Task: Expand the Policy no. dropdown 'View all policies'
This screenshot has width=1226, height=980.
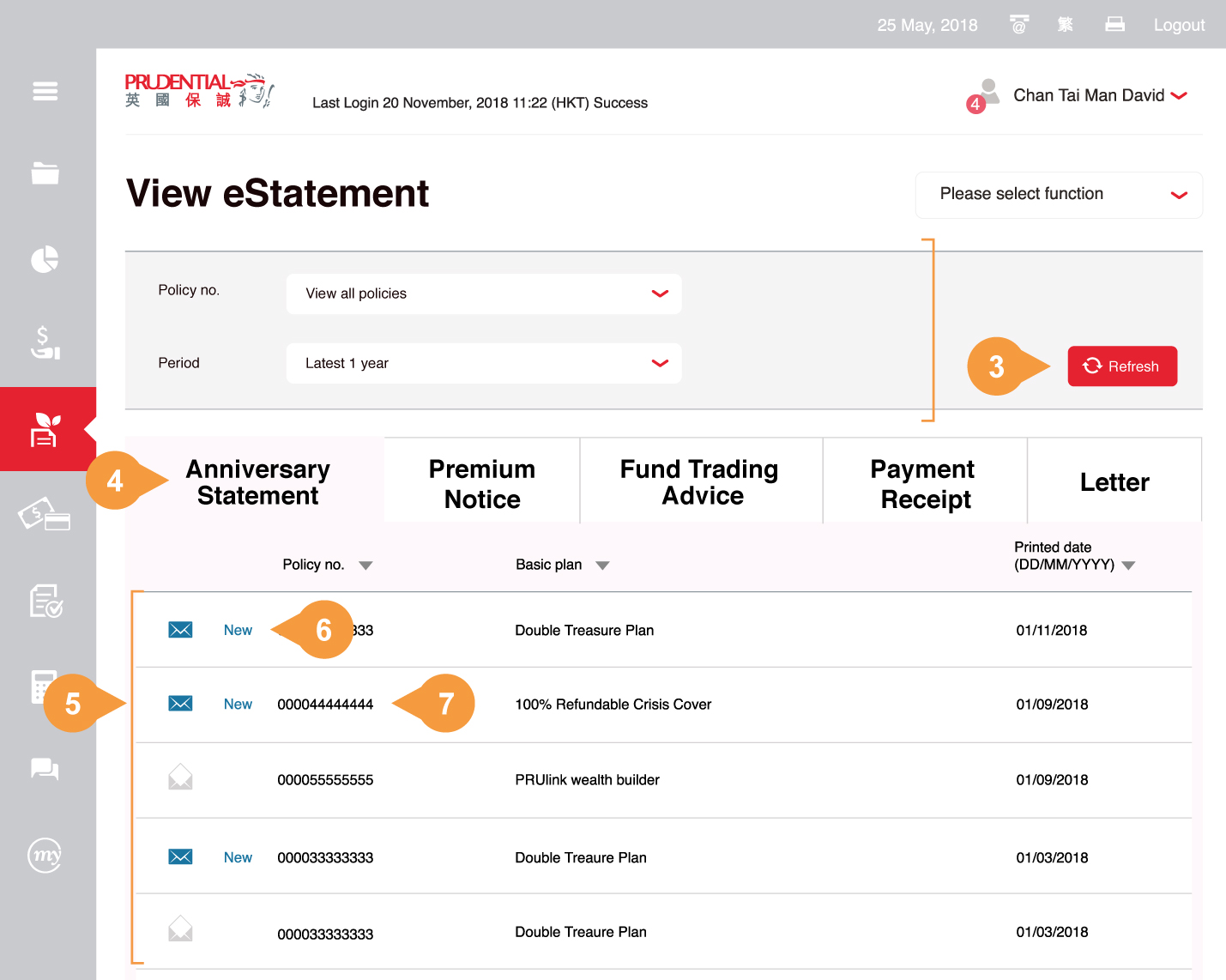Action: [484, 293]
